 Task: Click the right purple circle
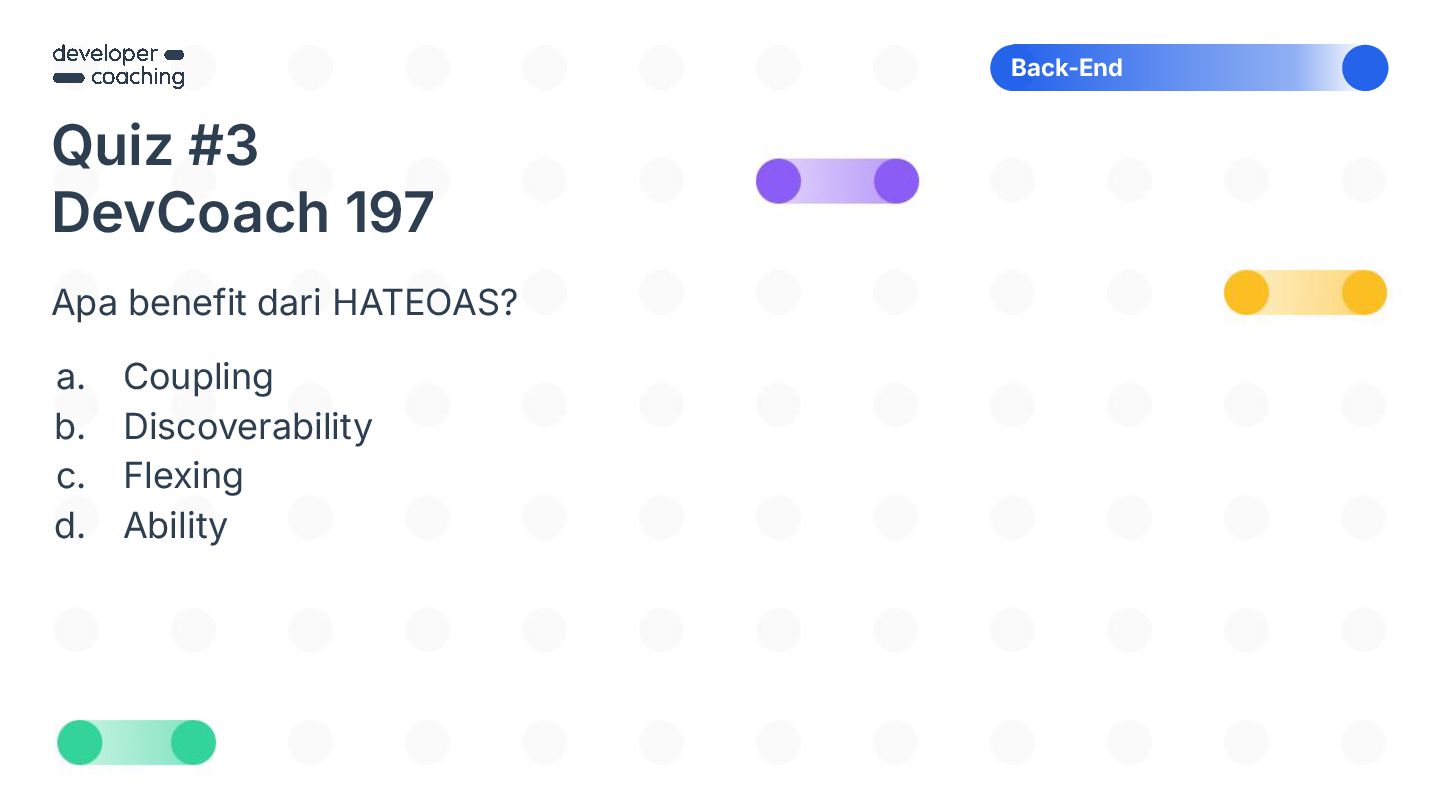(896, 181)
